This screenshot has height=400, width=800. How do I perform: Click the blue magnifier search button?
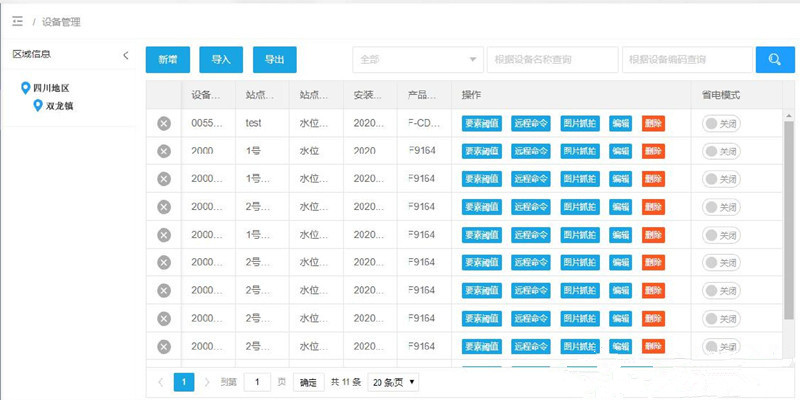[x=774, y=60]
